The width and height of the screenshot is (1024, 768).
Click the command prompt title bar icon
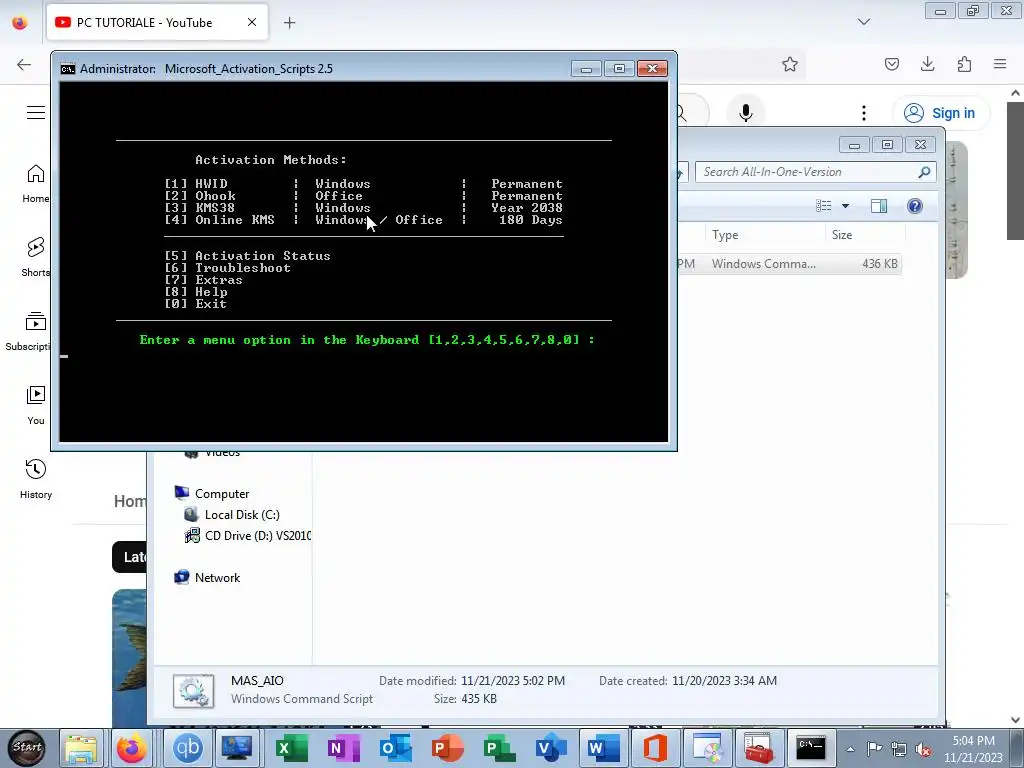click(x=67, y=69)
